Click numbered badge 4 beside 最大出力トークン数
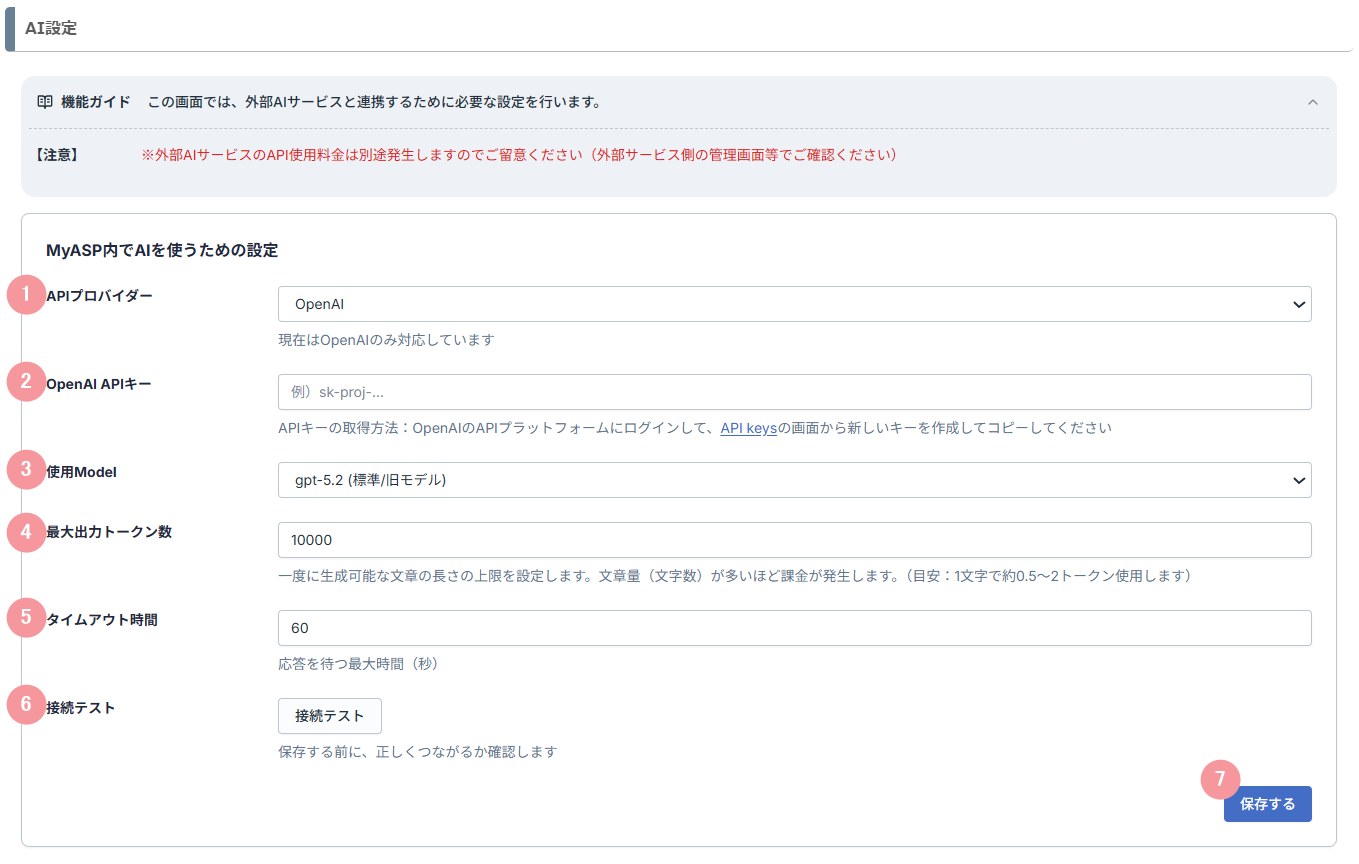 pyautogui.click(x=26, y=531)
